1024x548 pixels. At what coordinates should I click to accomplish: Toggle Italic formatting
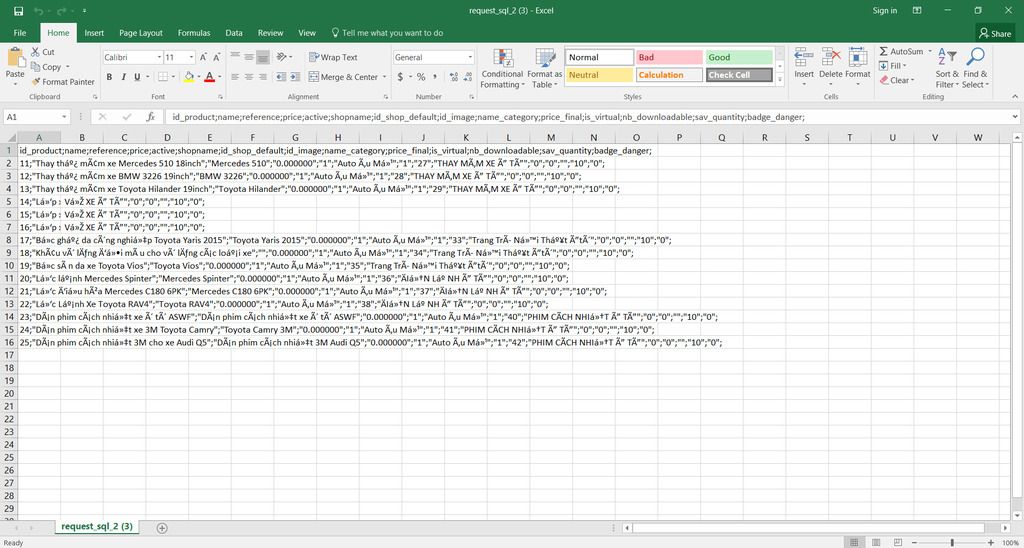(x=124, y=77)
